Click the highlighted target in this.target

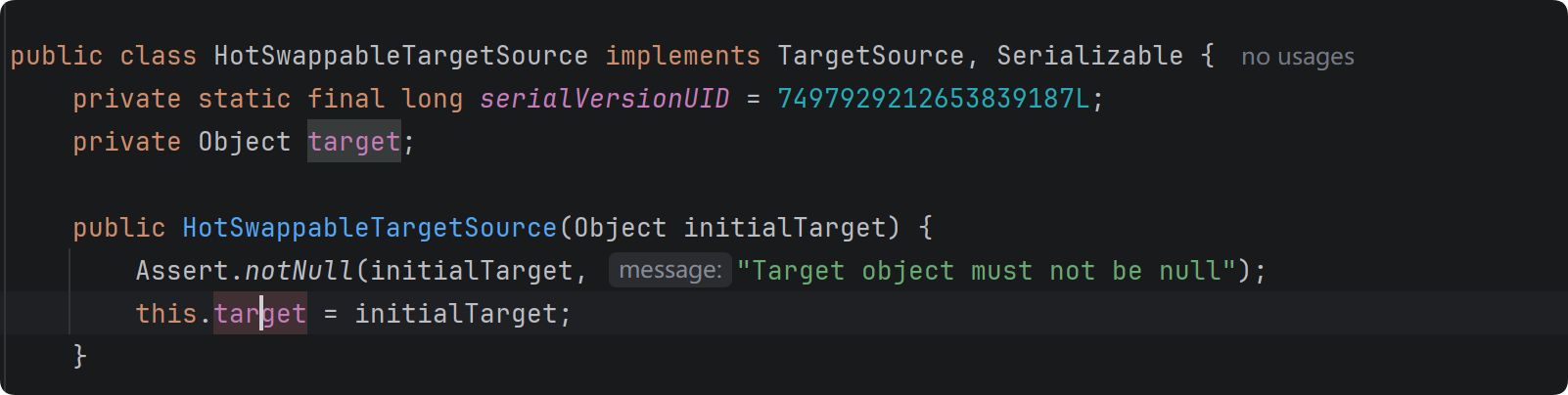click(260, 314)
